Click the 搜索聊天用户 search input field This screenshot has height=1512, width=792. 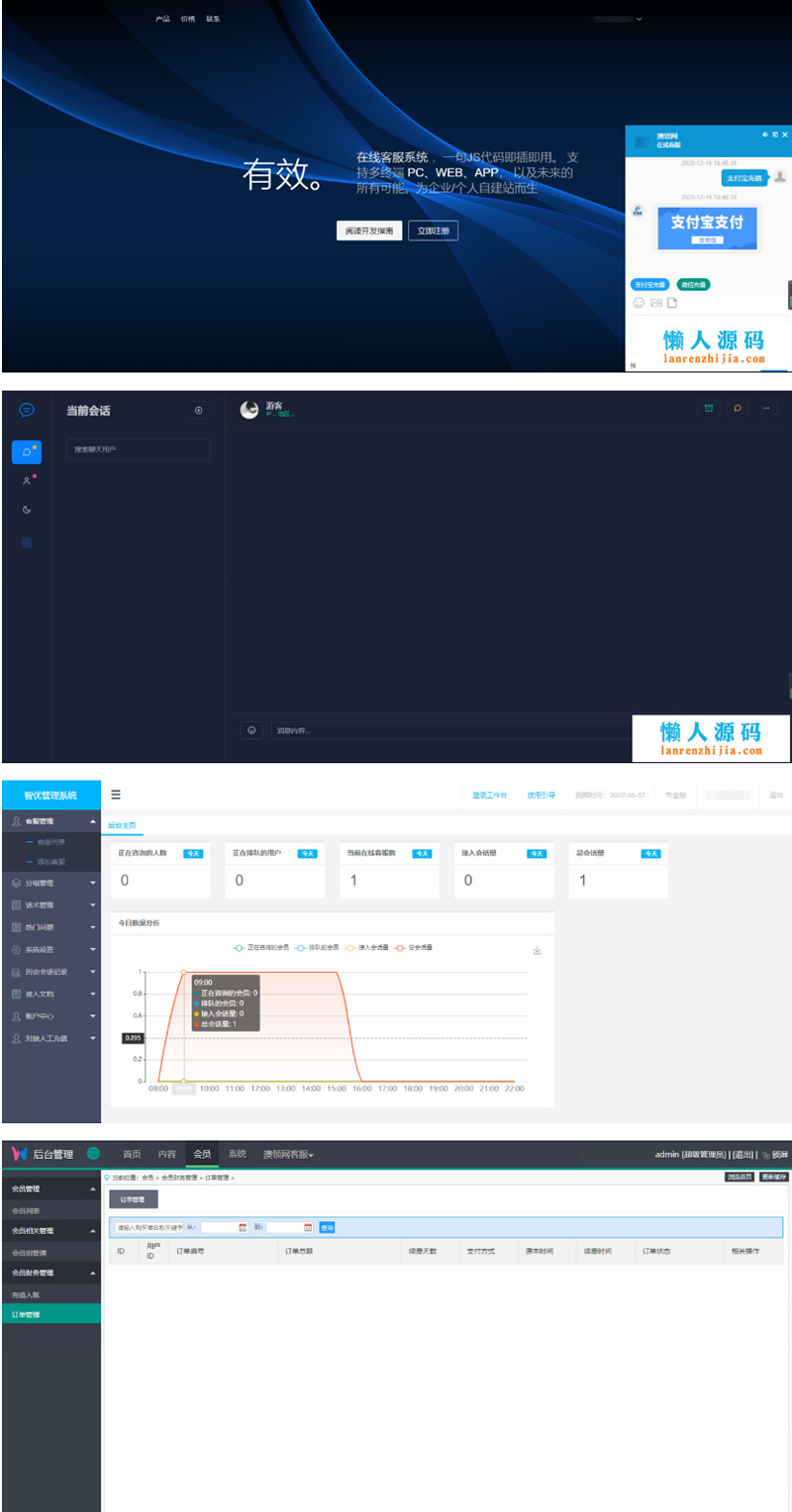coord(139,449)
